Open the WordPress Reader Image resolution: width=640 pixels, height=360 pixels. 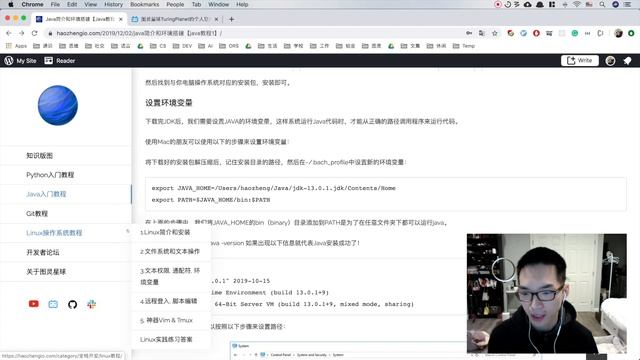click(60, 61)
